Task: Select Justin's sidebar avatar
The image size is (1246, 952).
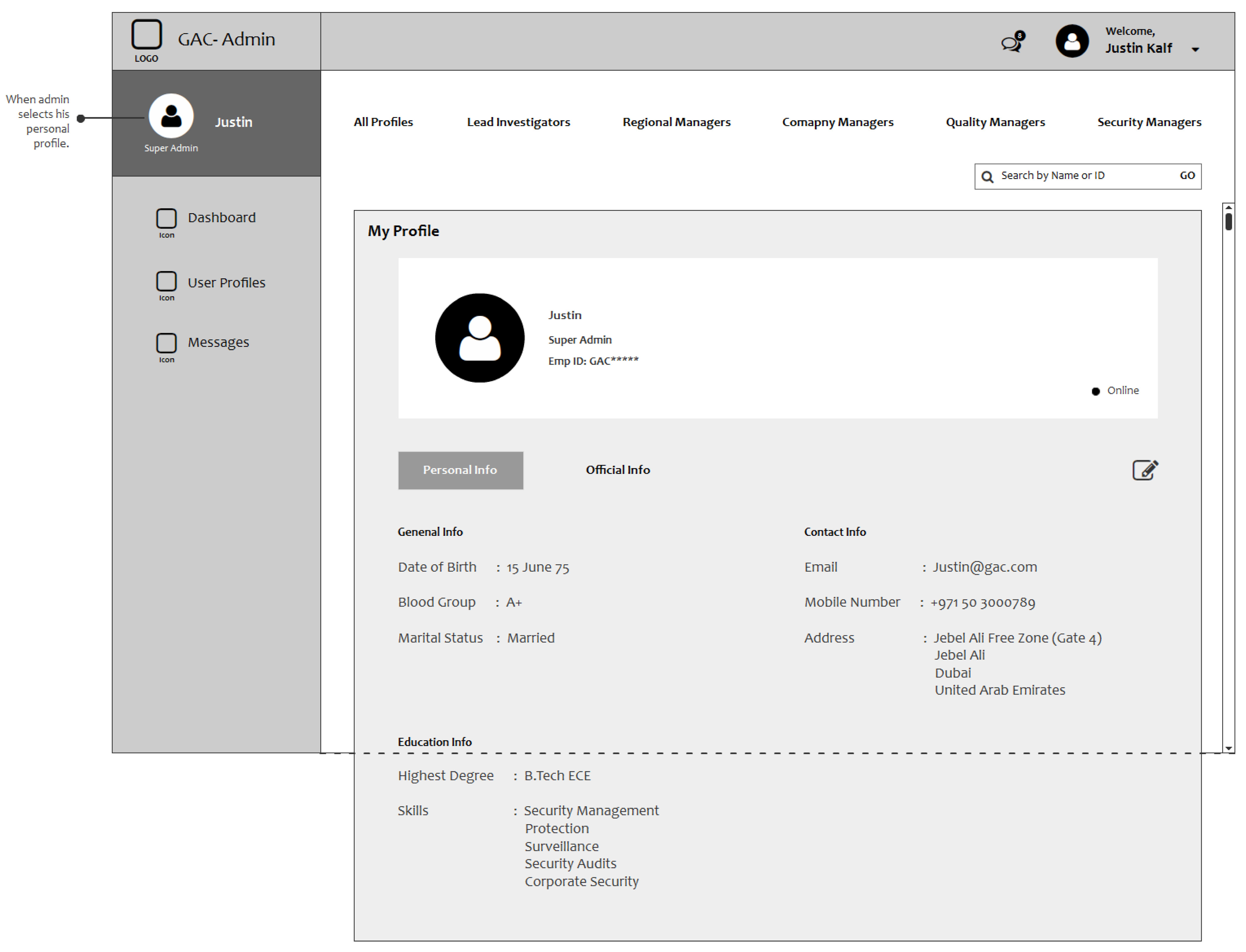Action: (170, 116)
